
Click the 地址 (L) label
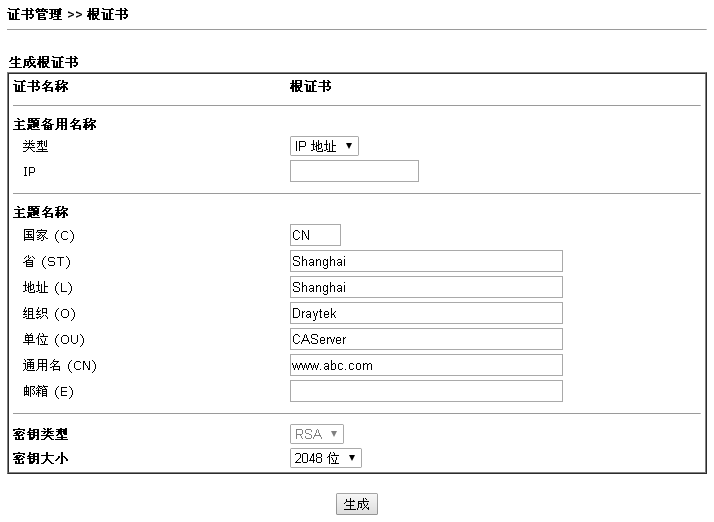pos(48,287)
